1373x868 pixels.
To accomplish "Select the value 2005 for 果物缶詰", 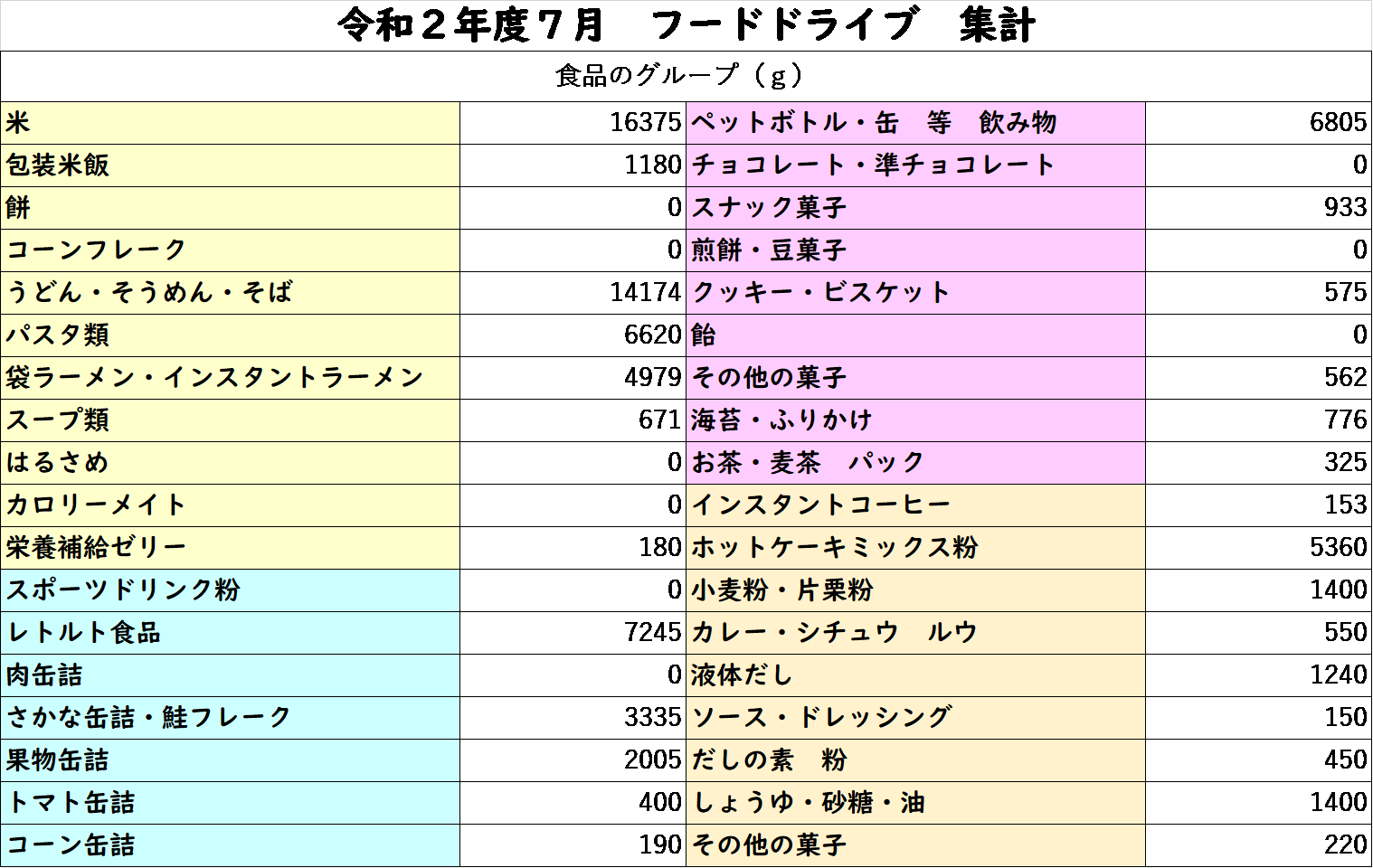I will point(573,760).
